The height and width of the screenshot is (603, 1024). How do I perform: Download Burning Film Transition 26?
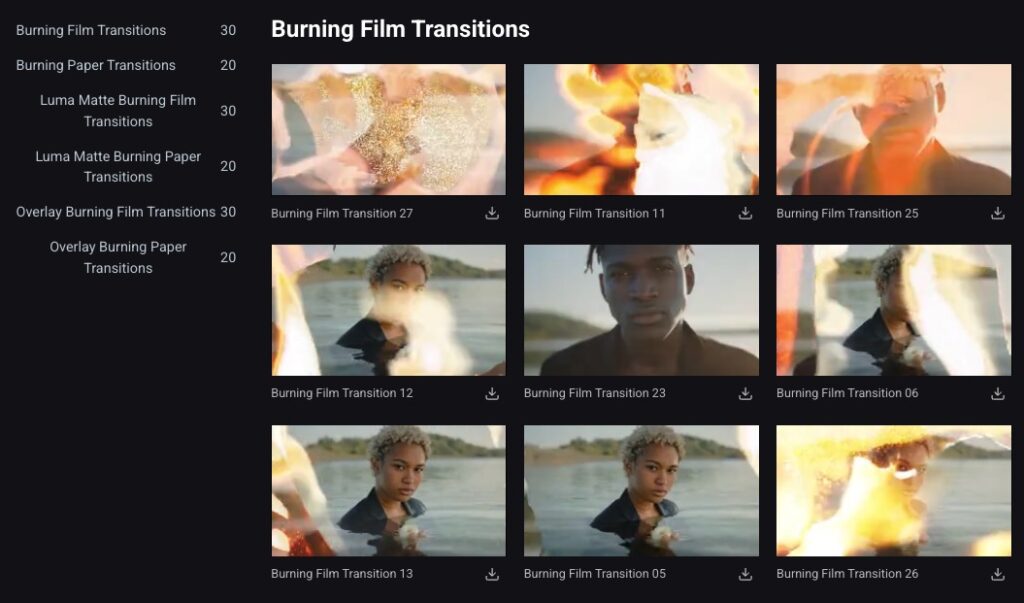point(997,574)
